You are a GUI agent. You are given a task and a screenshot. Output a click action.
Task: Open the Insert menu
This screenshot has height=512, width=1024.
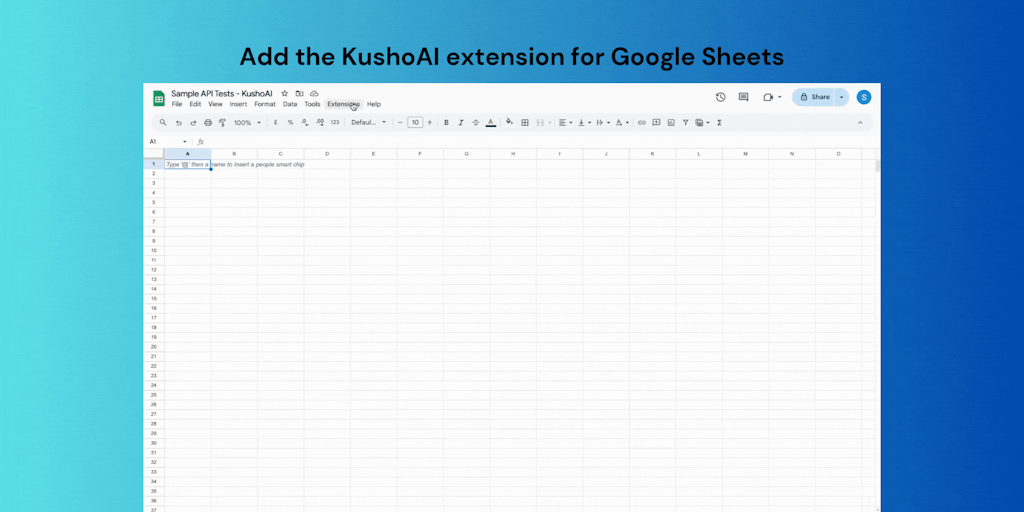238,104
